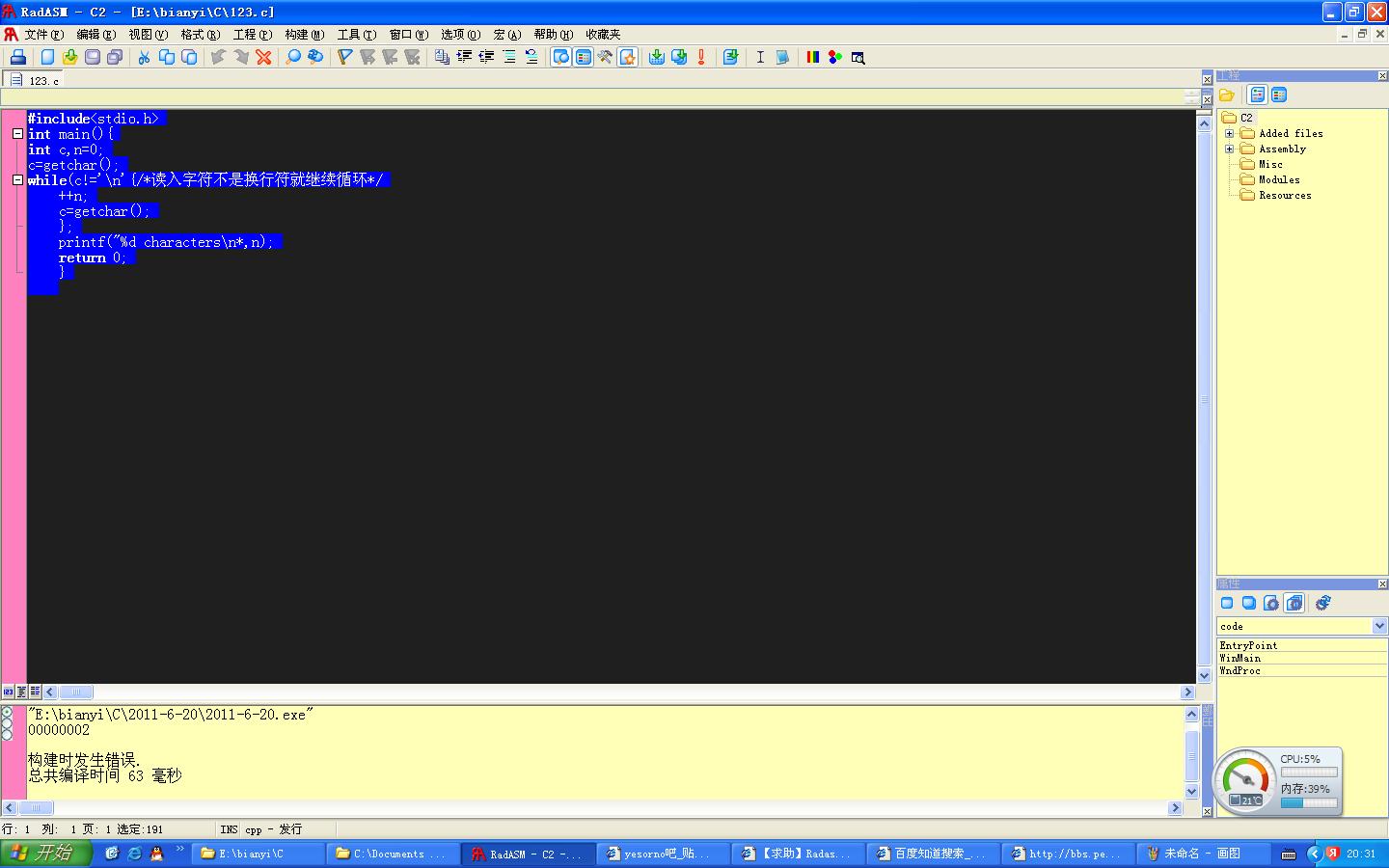Create a new file with the toolbar icon
This screenshot has height=868, width=1389.
pyautogui.click(x=47, y=57)
